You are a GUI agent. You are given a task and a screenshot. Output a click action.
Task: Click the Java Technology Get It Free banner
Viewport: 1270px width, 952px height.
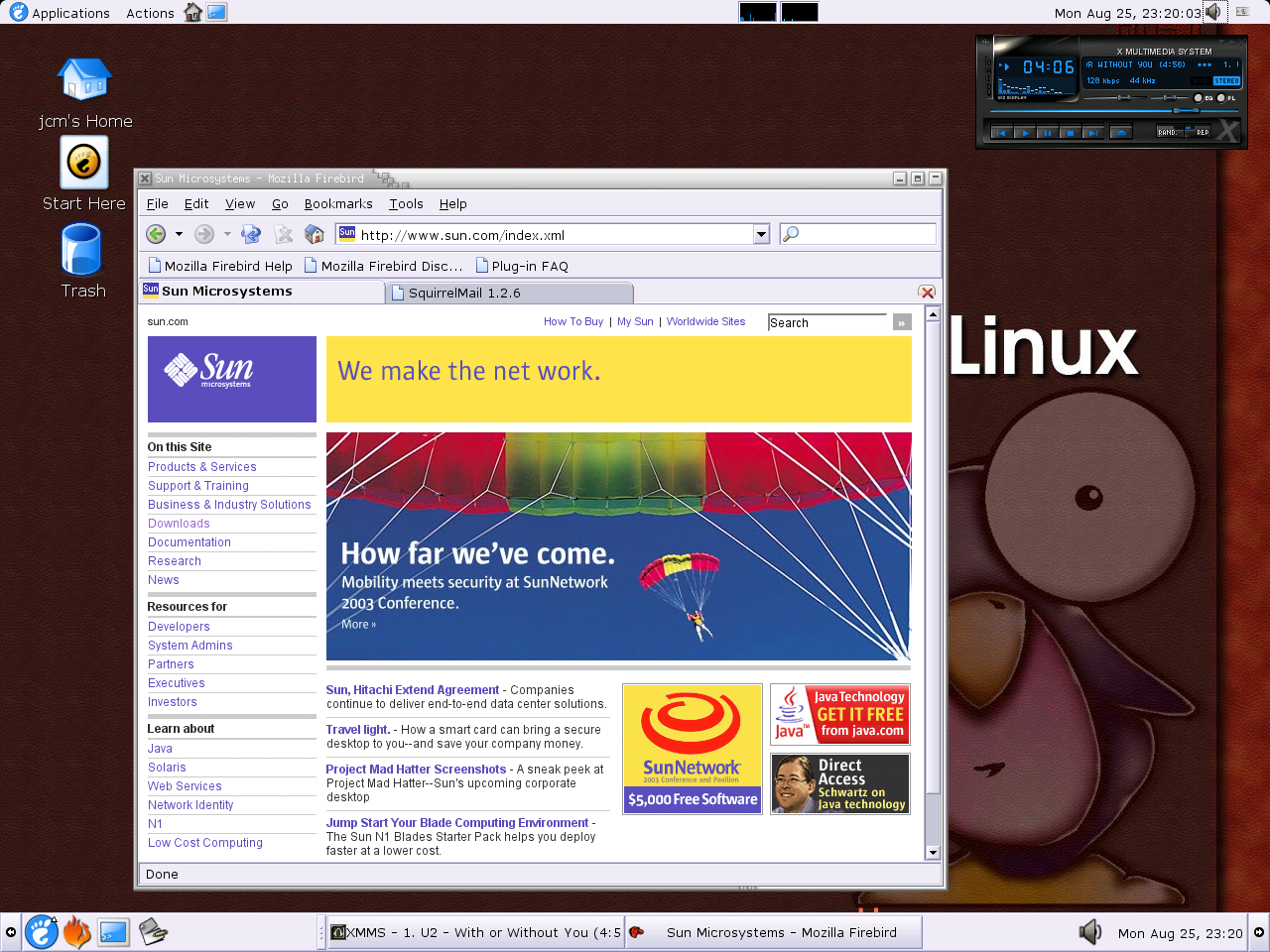click(x=840, y=714)
